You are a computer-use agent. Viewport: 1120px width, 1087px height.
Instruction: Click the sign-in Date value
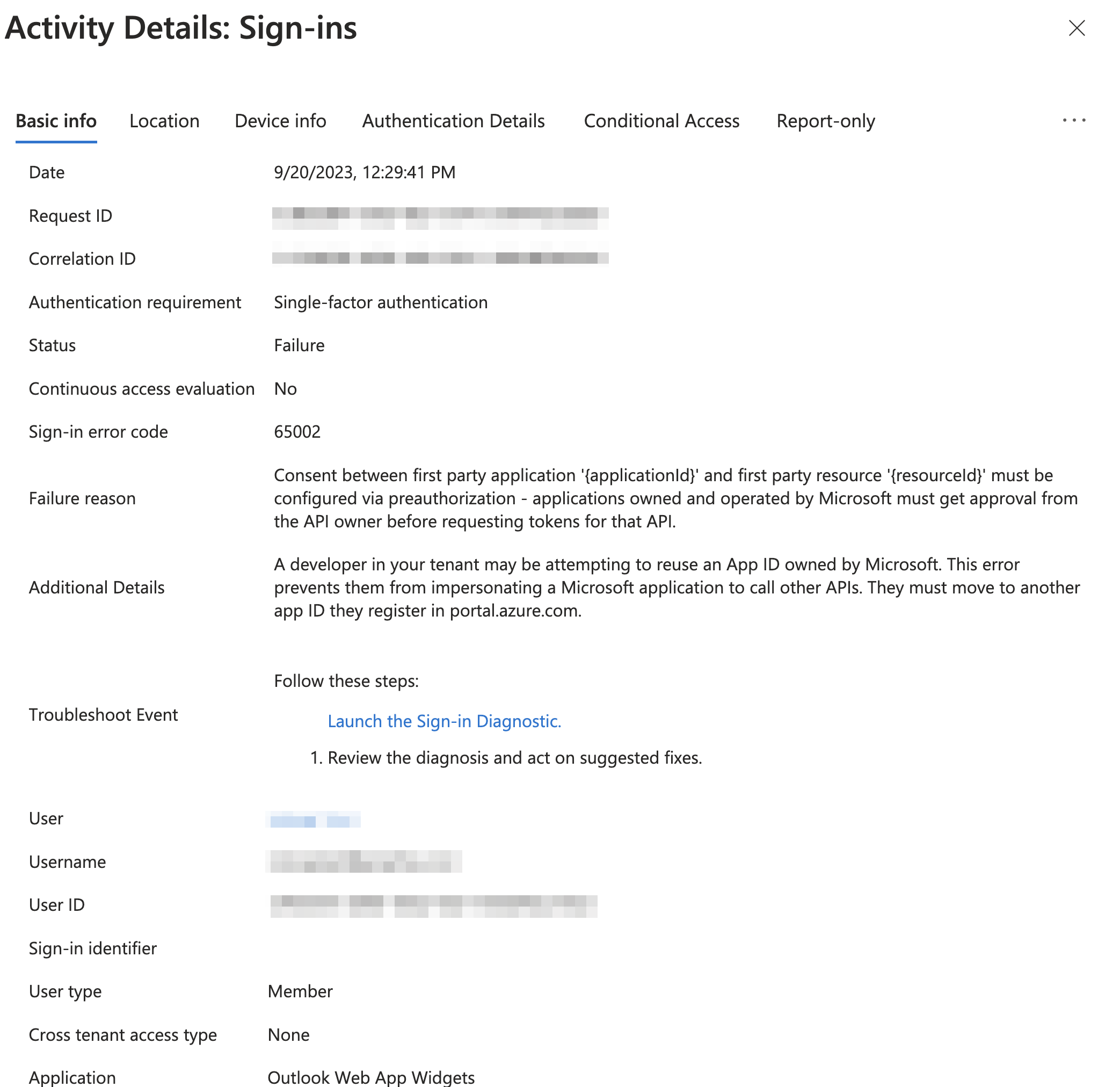tap(365, 172)
